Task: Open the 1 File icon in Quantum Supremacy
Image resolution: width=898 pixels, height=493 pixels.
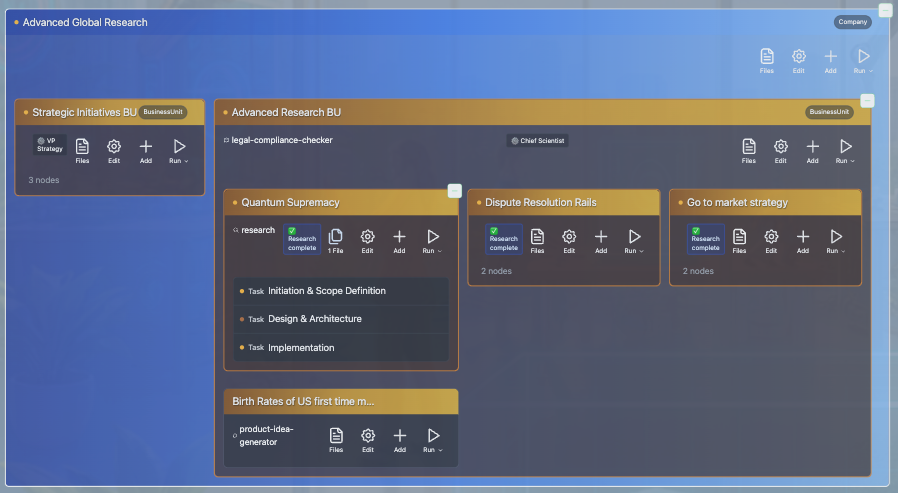Action: [336, 241]
